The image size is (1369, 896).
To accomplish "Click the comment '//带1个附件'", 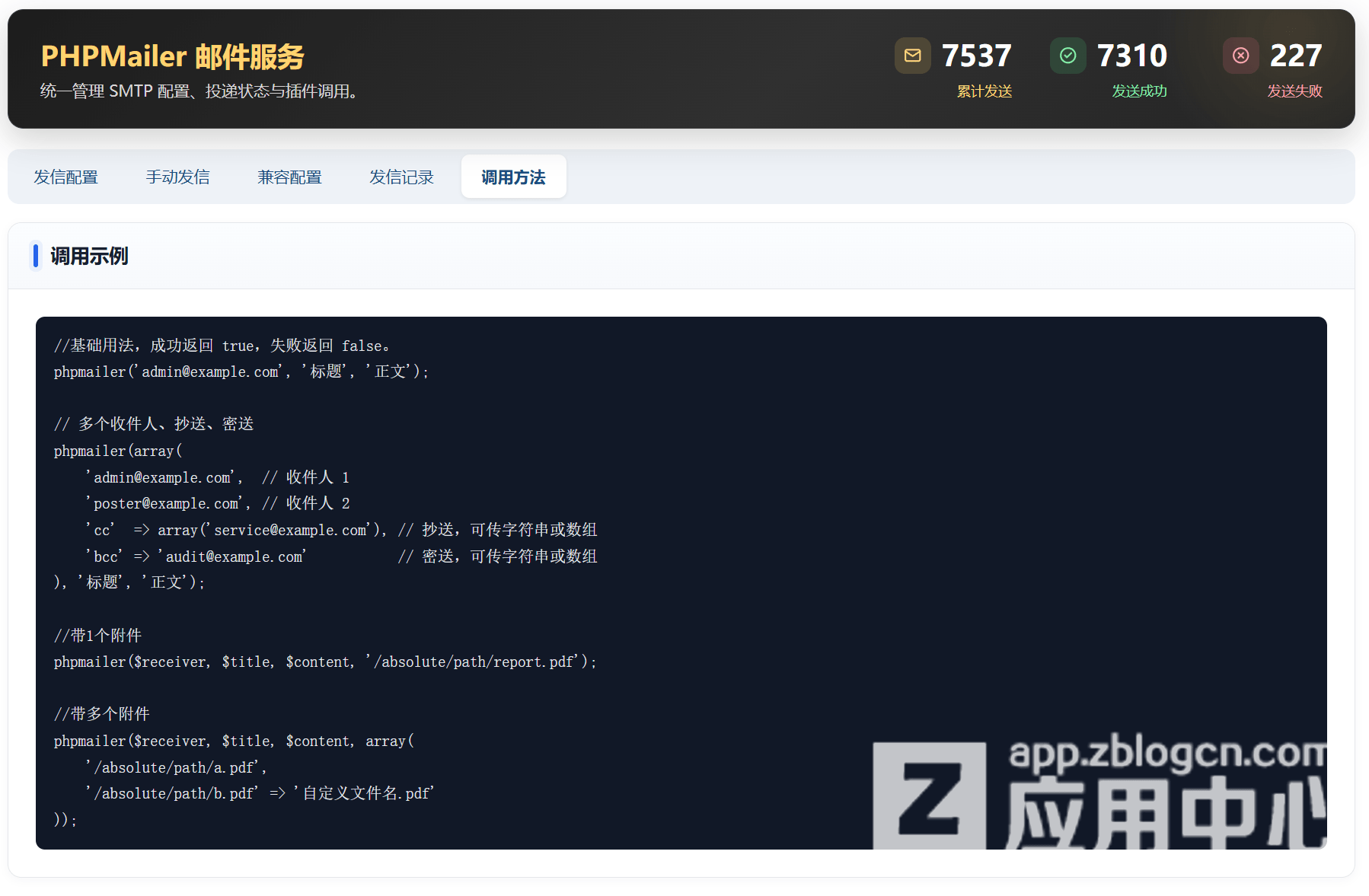I will click(x=98, y=636).
